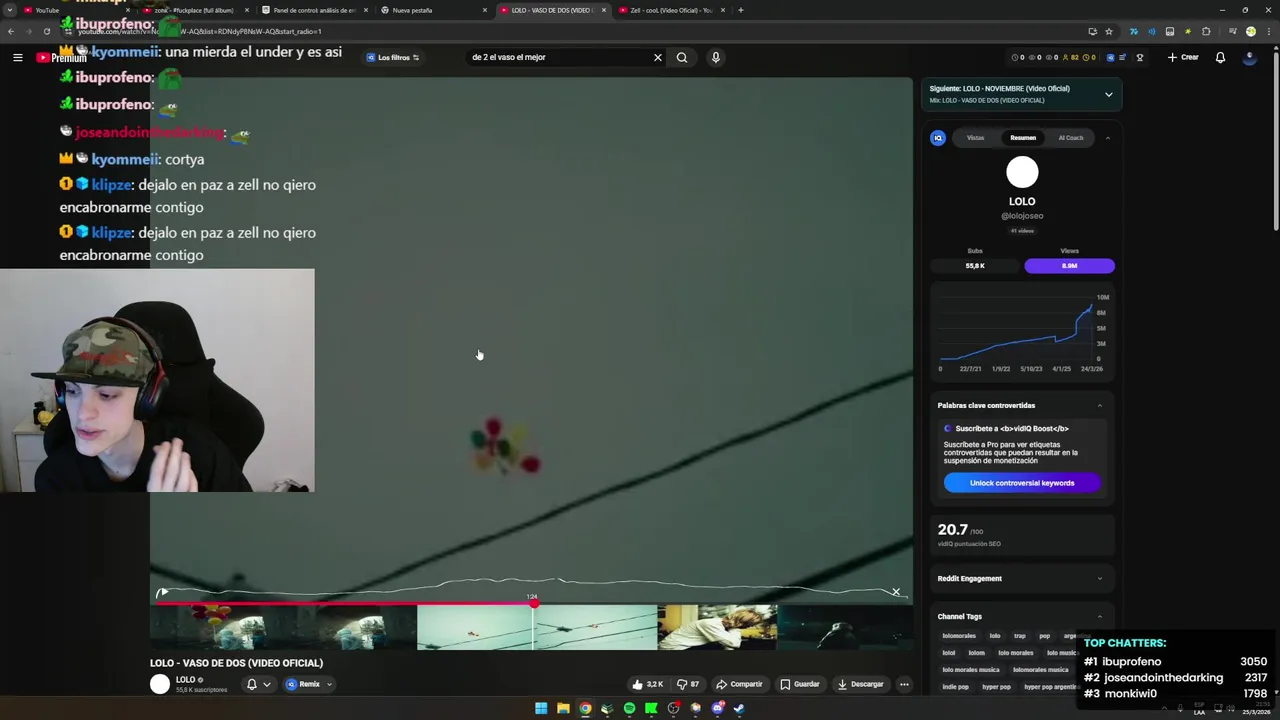This screenshot has width=1280, height=720.
Task: Click the search magnifier button
Action: 682,57
